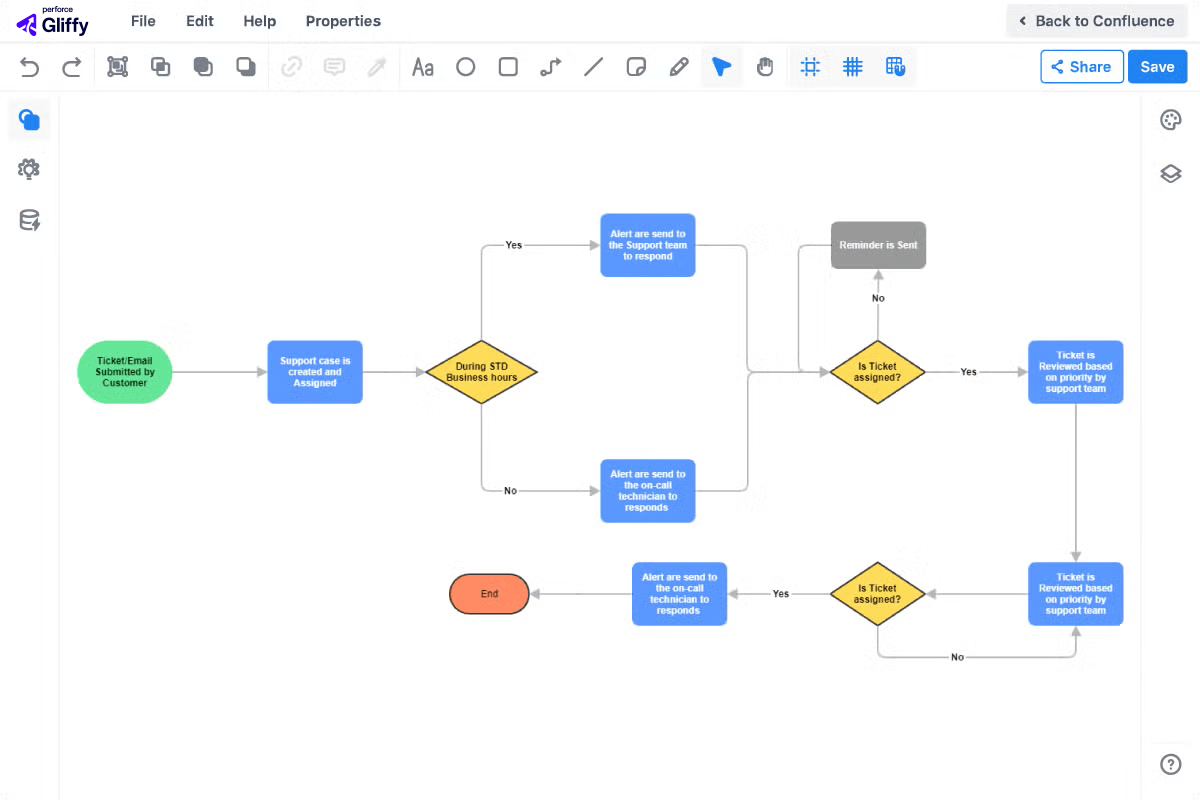
Task: Select the on-call technician box left of End
Action: point(680,594)
